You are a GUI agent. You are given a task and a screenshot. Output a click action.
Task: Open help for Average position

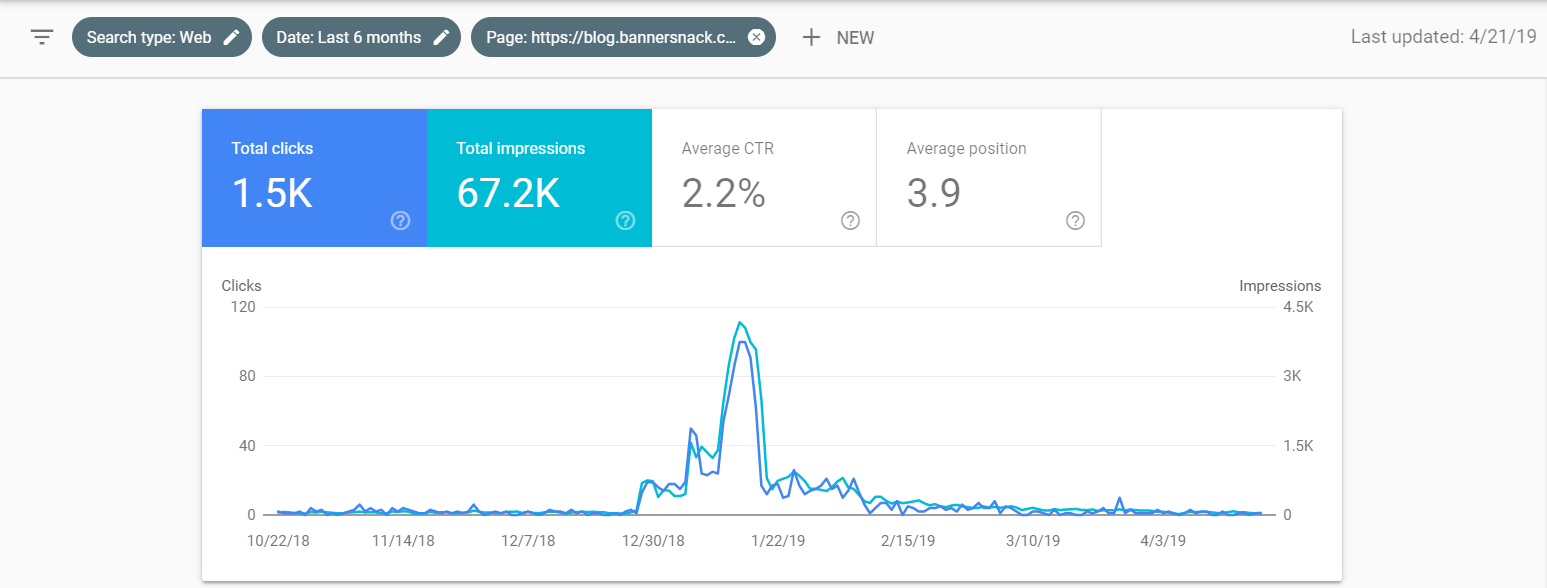pos(1075,221)
